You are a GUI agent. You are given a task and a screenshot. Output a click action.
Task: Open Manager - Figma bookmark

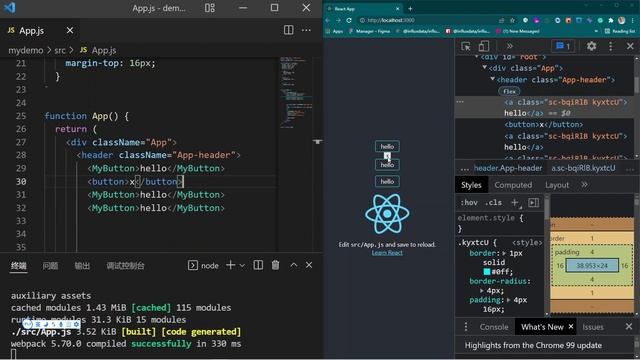[369, 31]
